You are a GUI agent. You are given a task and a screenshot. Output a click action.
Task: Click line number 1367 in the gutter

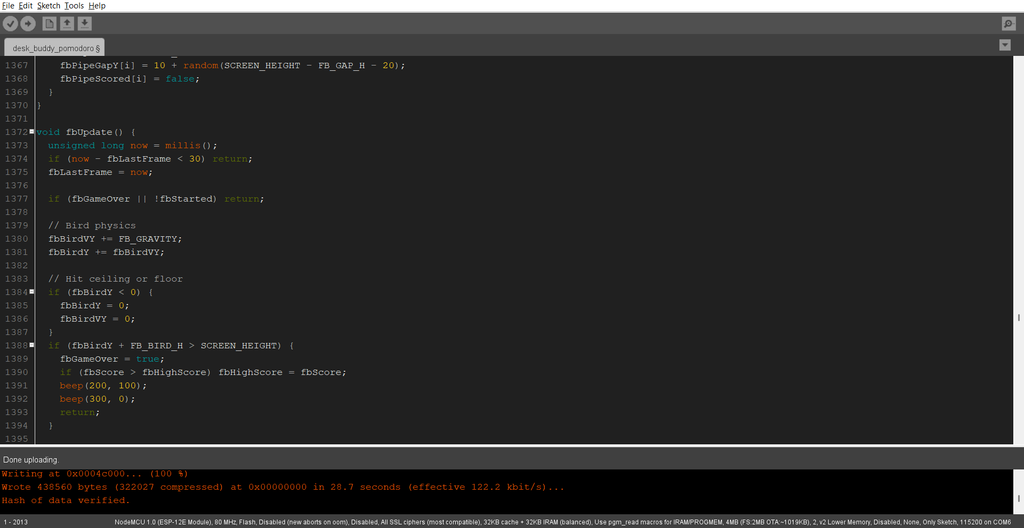coord(15,65)
